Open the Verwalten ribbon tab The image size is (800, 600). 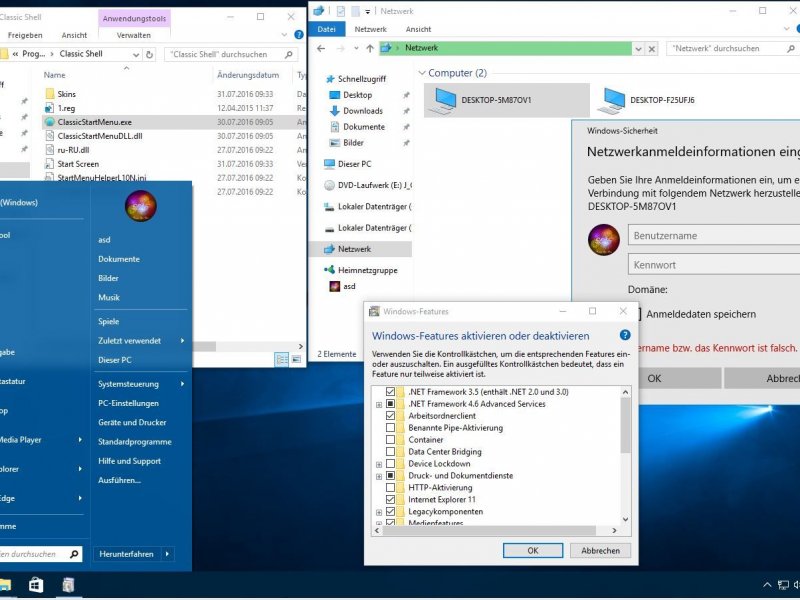coord(134,35)
